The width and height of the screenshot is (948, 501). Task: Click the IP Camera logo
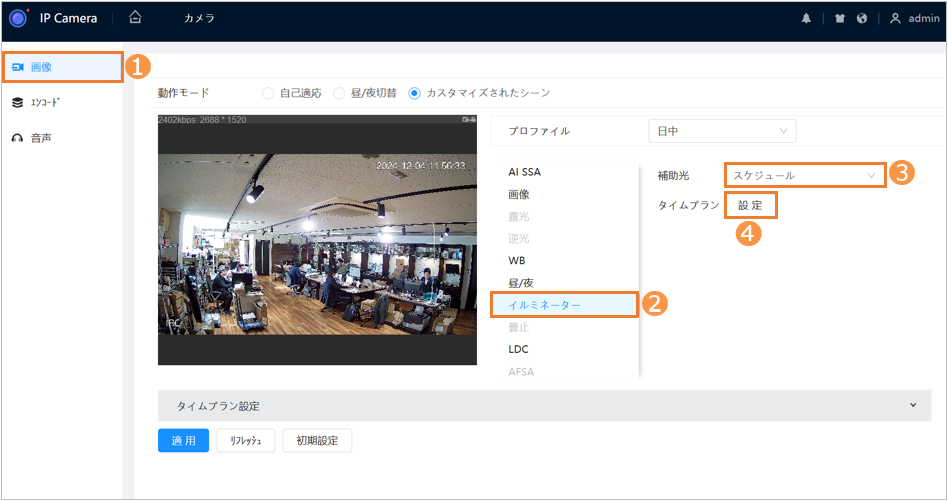coord(19,19)
